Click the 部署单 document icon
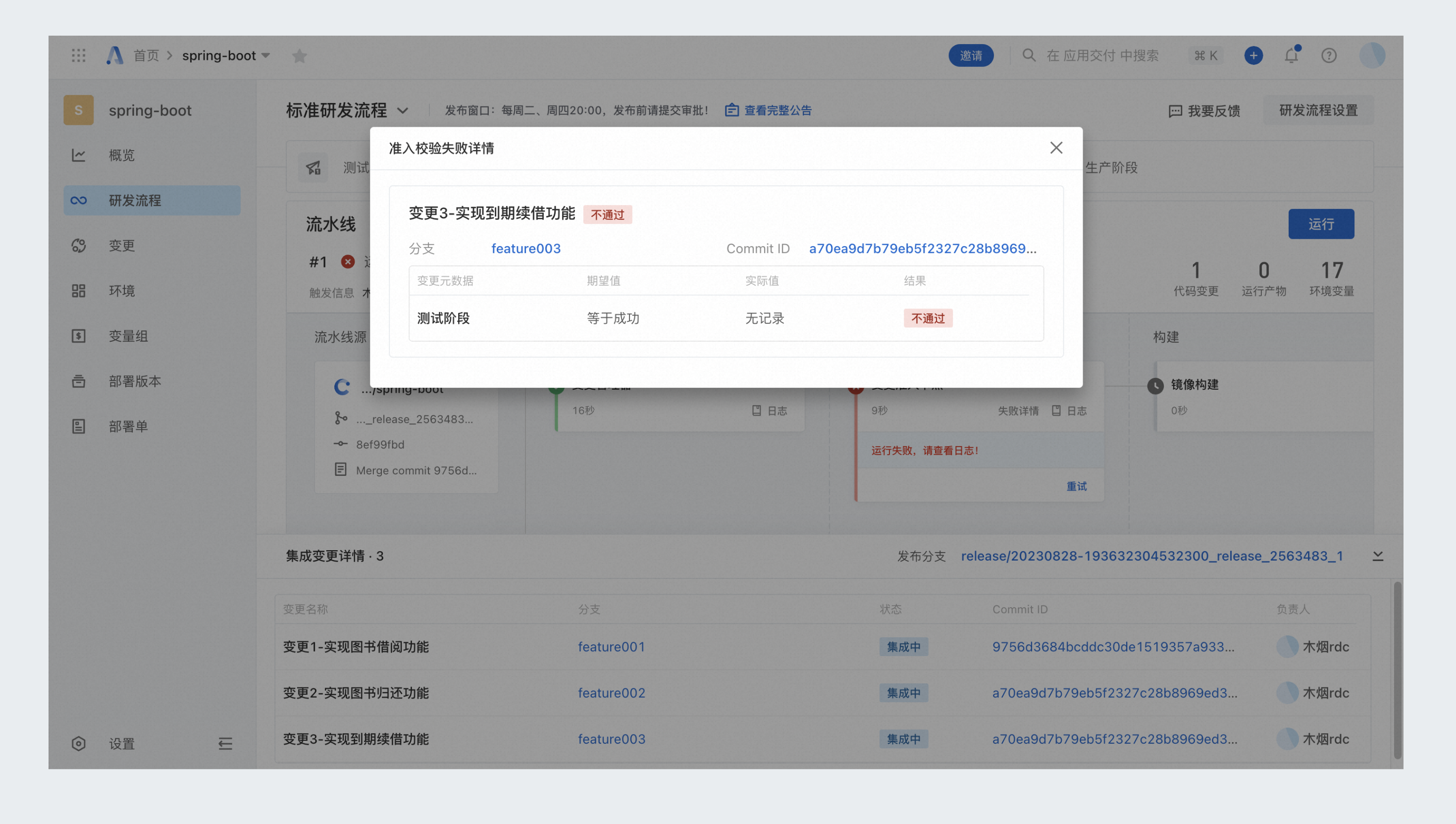Viewport: 1456px width, 824px height. click(79, 426)
